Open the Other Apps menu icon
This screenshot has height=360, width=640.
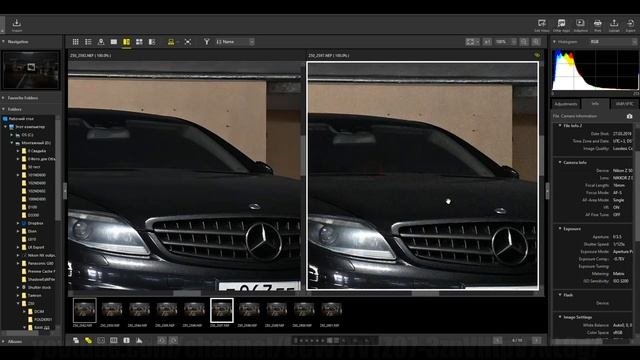[x=561, y=25]
